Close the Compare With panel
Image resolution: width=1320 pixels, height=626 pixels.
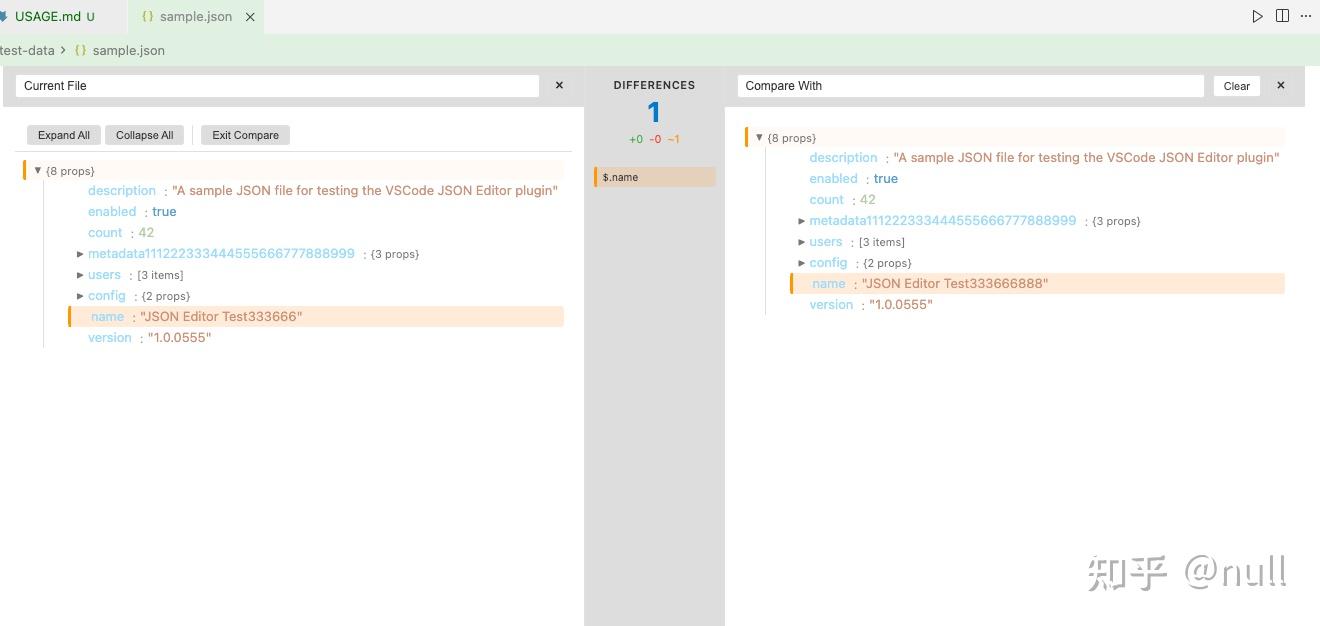1280,86
